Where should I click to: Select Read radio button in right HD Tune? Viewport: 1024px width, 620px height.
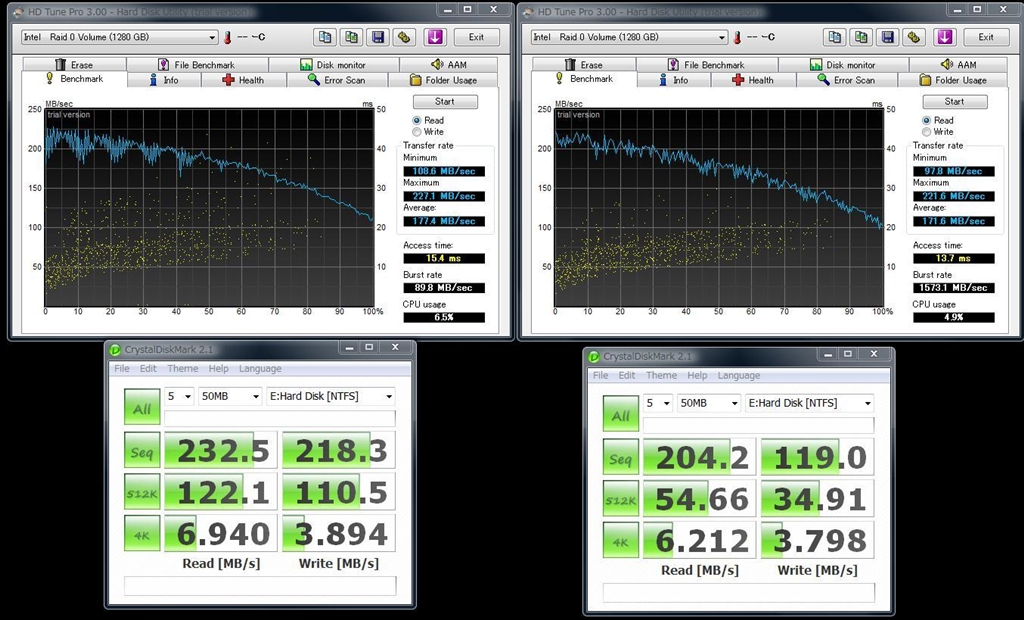(x=927, y=120)
